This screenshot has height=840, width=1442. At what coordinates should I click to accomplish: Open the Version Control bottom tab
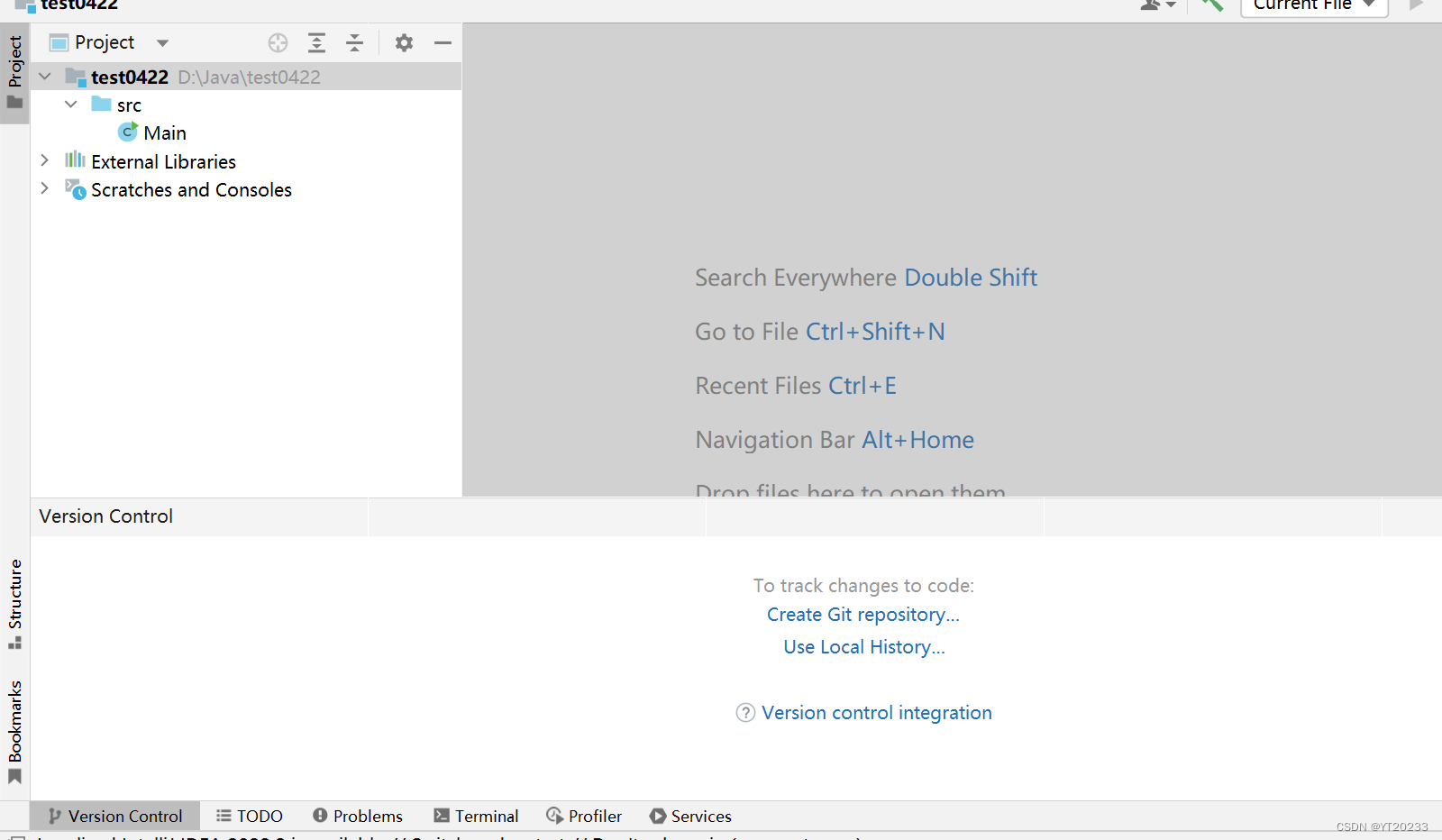[x=115, y=816]
